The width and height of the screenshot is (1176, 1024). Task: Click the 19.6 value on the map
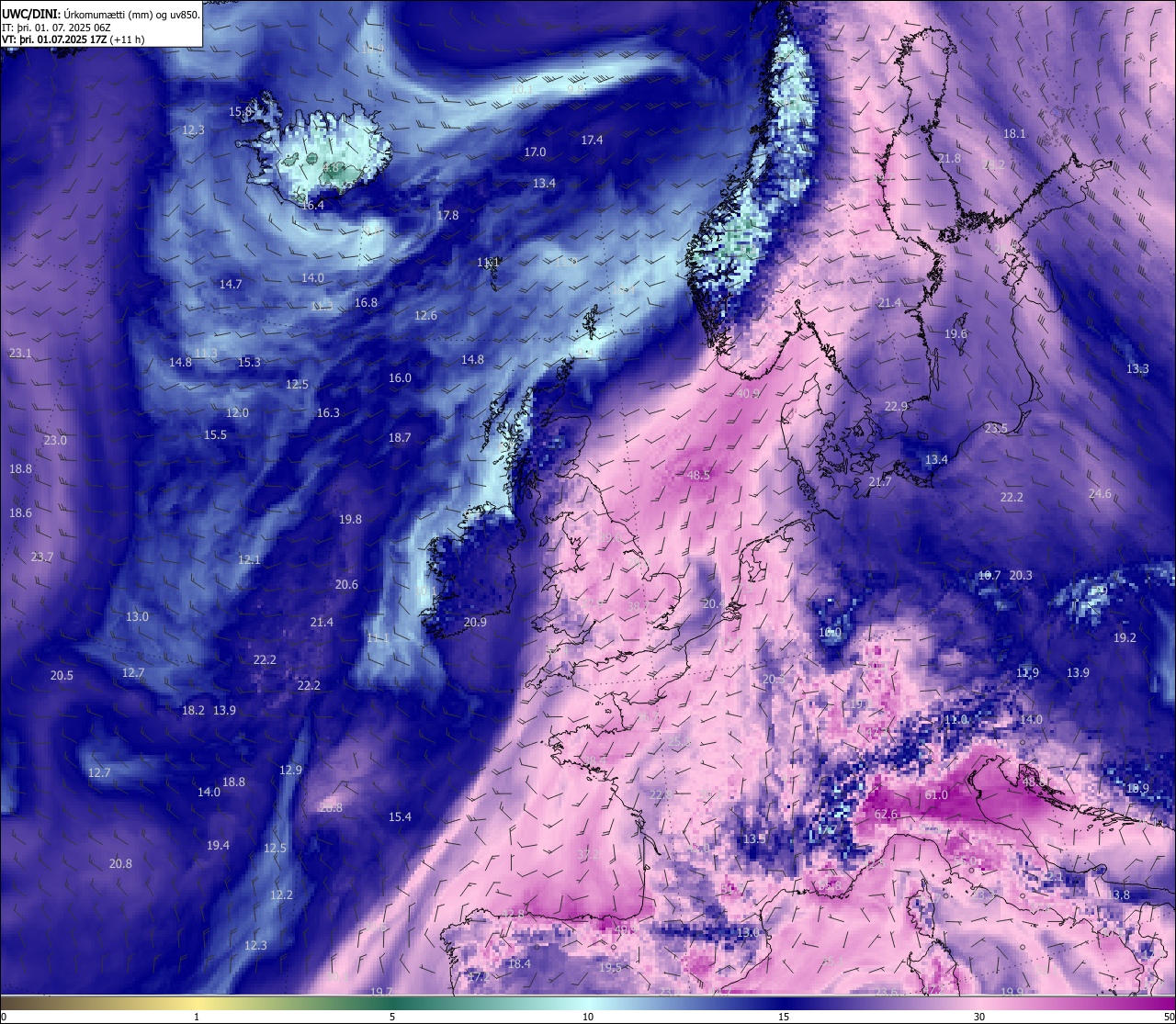point(956,334)
